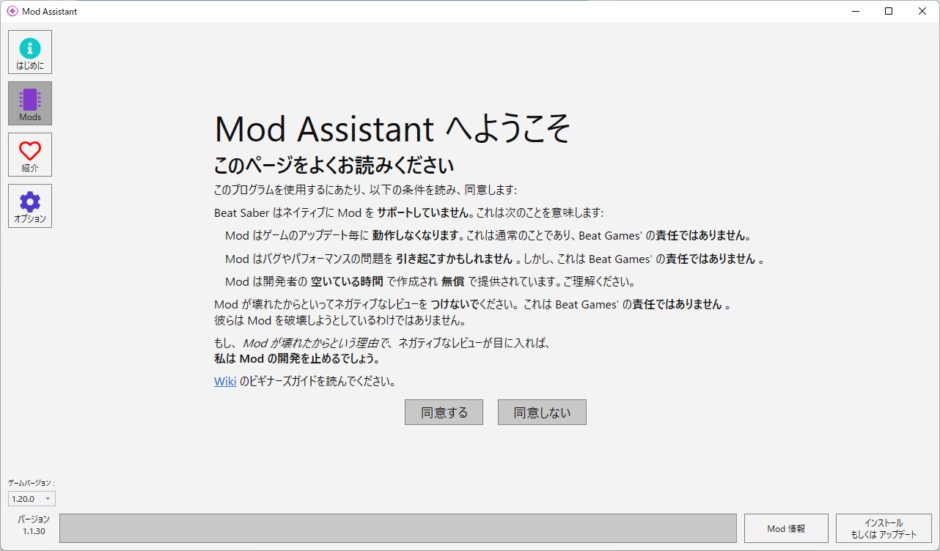Open the Mods page in sidebar

30,103
